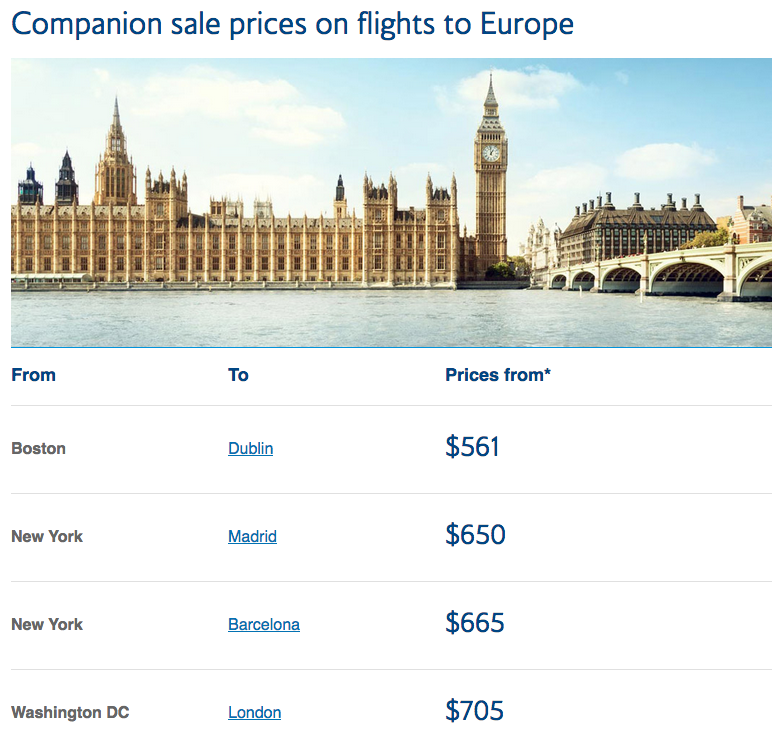Screen dimensions: 772x742
Task: Select New York in the Barcelona row
Action: click(x=47, y=624)
